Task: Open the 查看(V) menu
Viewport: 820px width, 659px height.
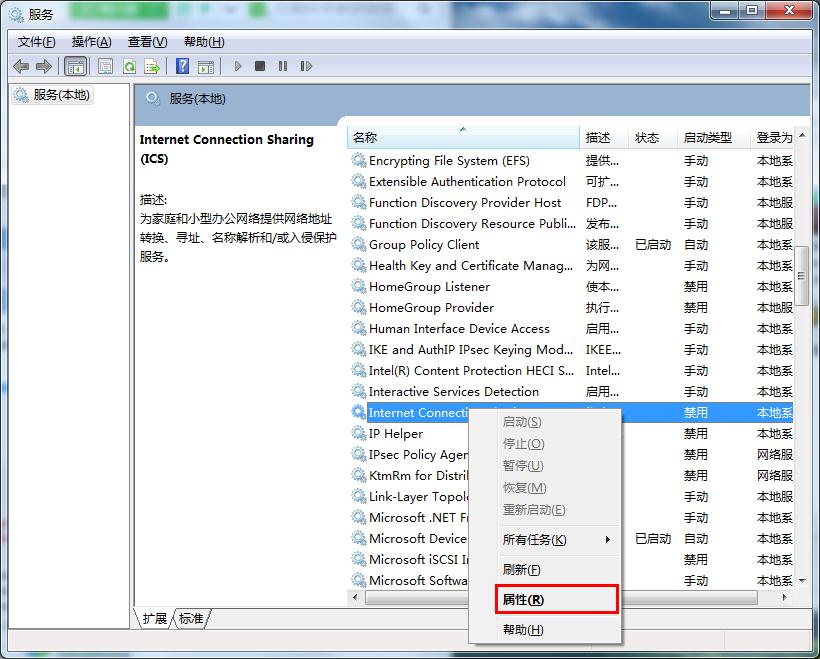Action: click(147, 42)
